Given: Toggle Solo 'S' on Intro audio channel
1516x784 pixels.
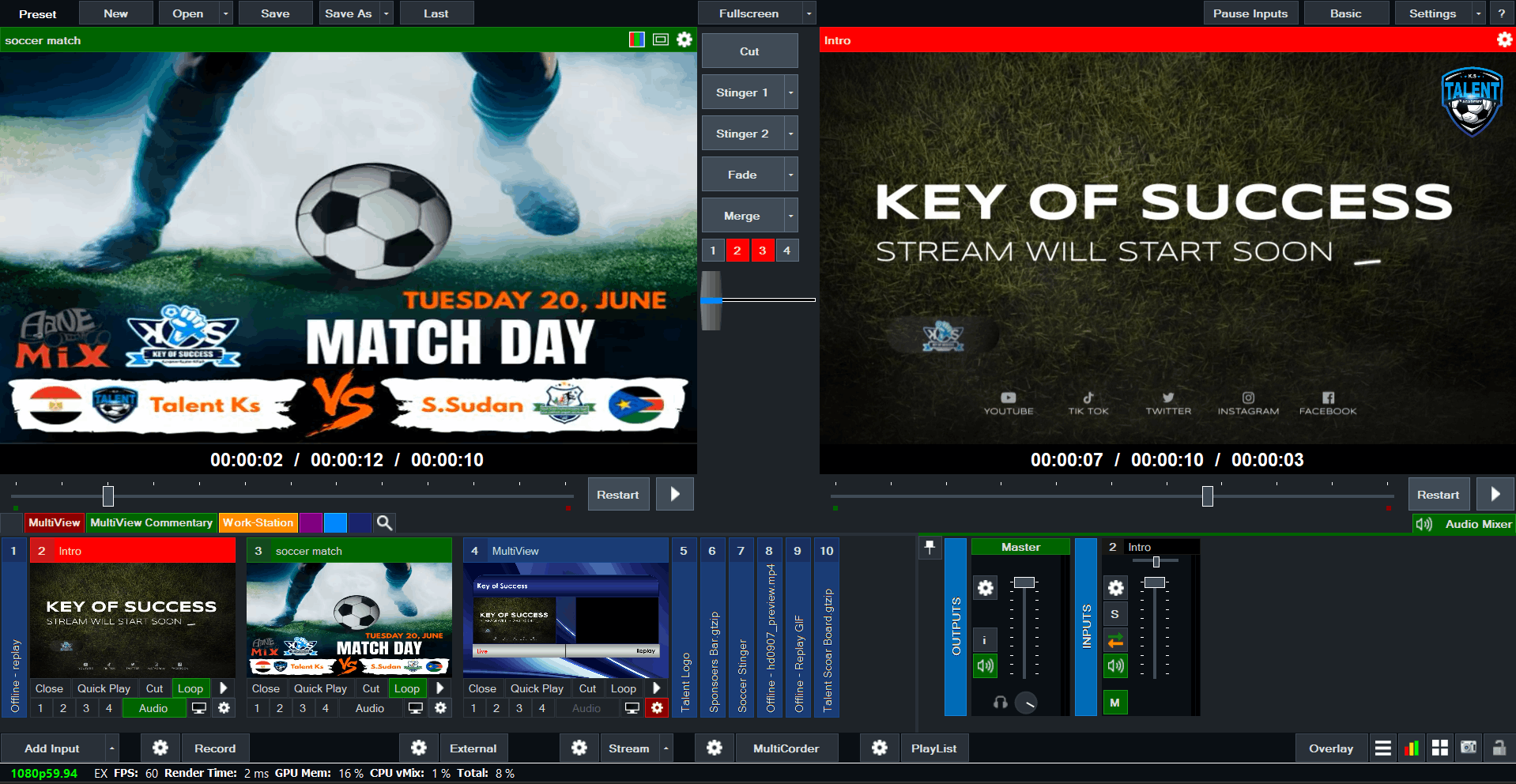Looking at the screenshot, I should [x=1115, y=614].
